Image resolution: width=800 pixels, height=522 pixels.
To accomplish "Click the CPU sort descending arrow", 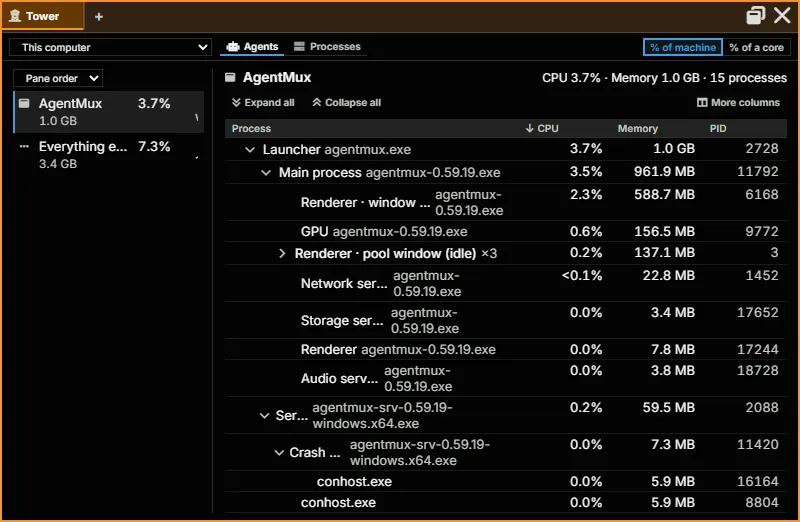I will tap(530, 128).
